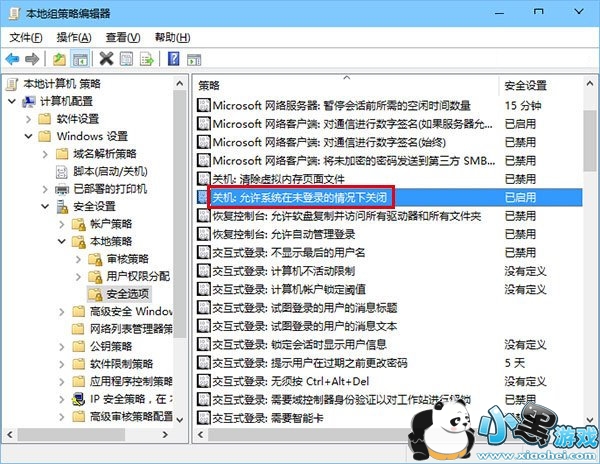Image resolution: width=600 pixels, height=464 pixels.
Task: Select 已部署的打印机 tree node
Action: pos(110,189)
